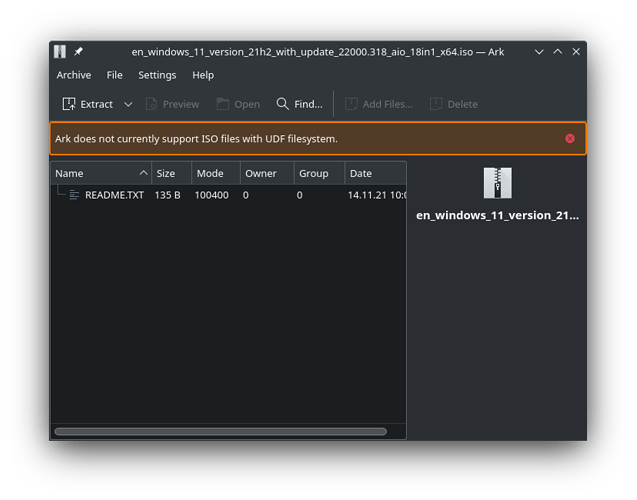The width and height of the screenshot is (637, 500).
Task: Open the File menu
Action: click(x=115, y=75)
